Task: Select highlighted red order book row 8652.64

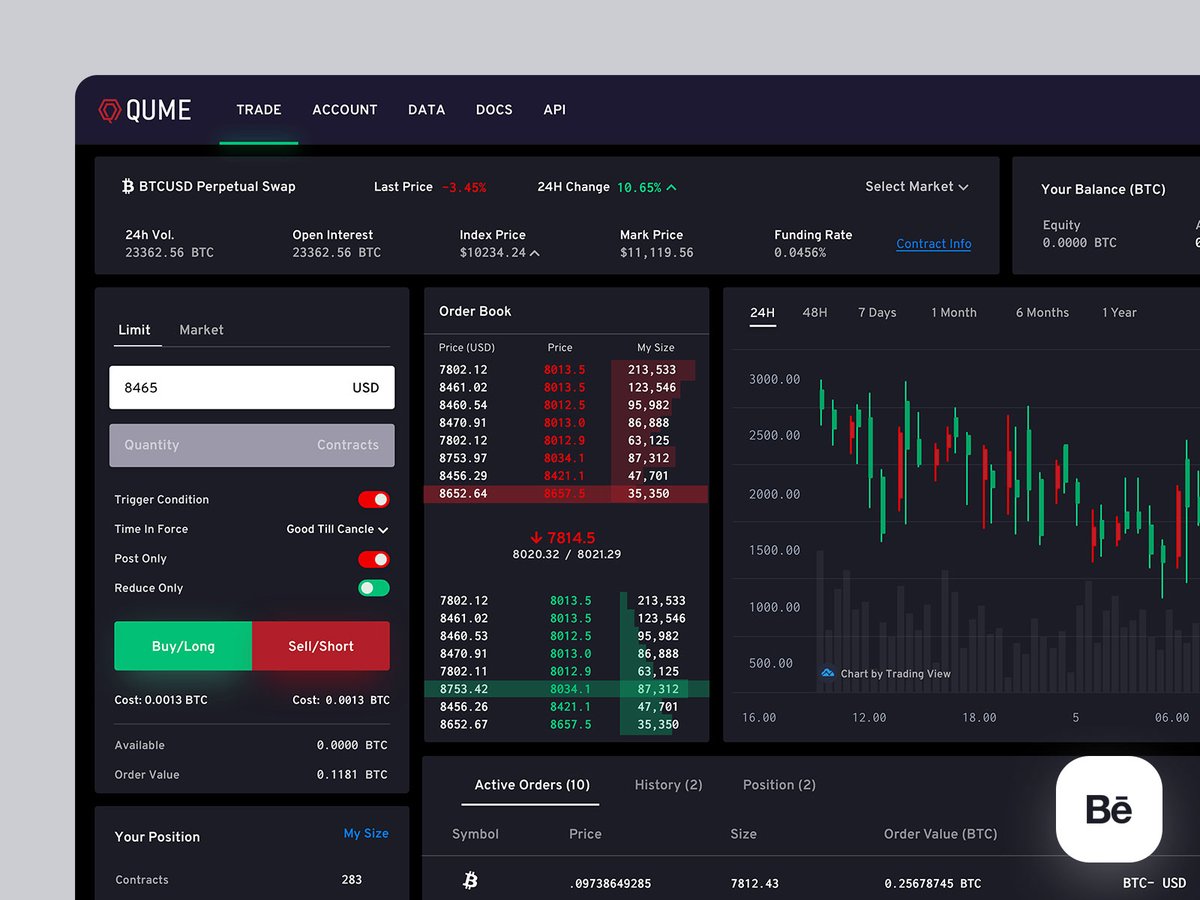Action: (x=566, y=494)
